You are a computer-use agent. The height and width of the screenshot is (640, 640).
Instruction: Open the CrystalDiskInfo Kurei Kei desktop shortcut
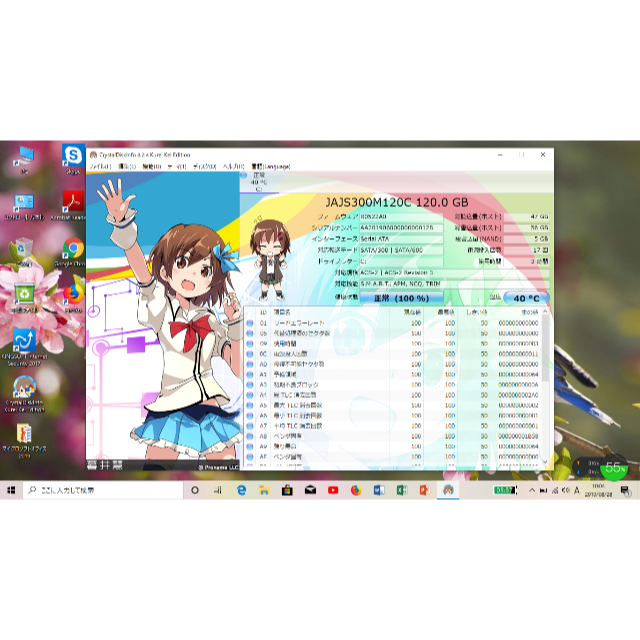point(24,394)
